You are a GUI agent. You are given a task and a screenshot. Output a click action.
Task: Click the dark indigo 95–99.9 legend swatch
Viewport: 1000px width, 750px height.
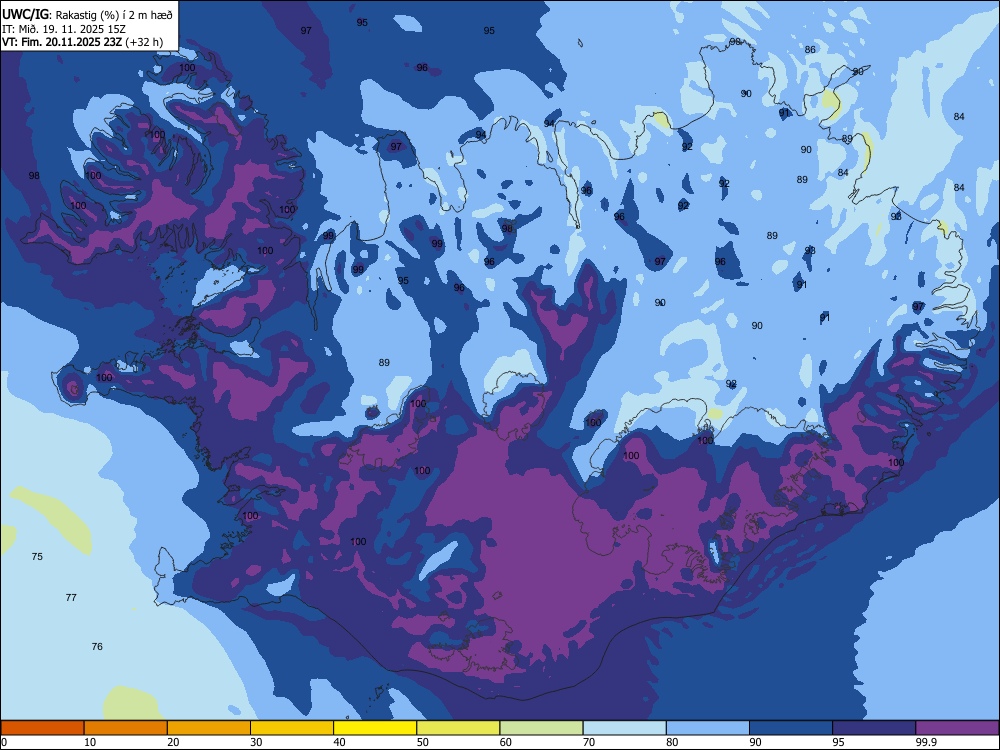pos(874,728)
